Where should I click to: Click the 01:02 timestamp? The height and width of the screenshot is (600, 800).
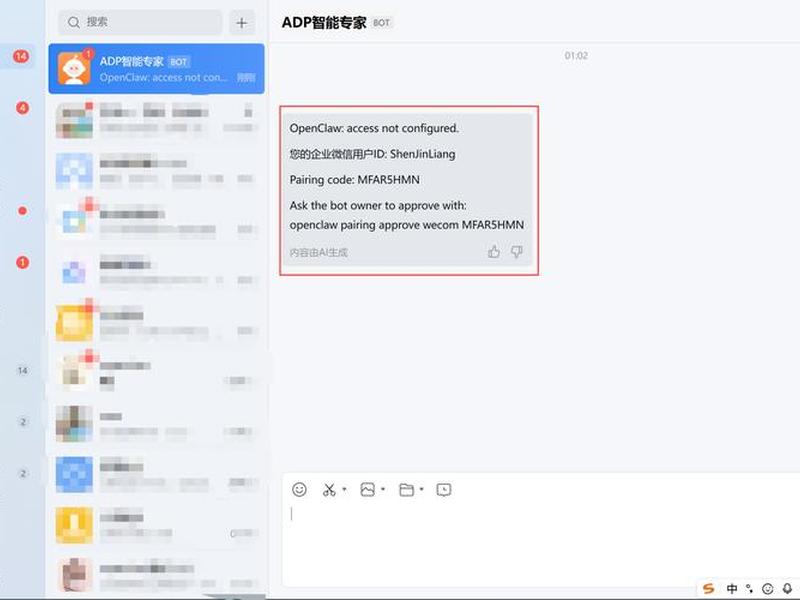[576, 56]
